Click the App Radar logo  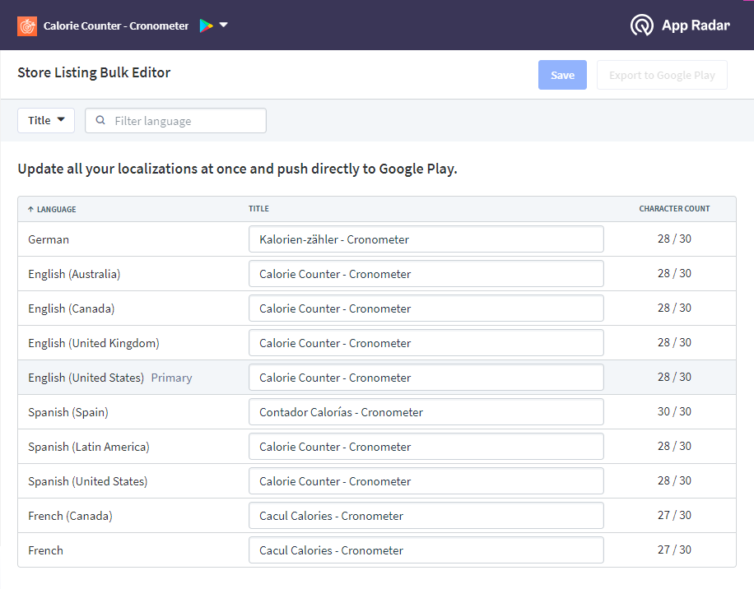[x=679, y=25]
